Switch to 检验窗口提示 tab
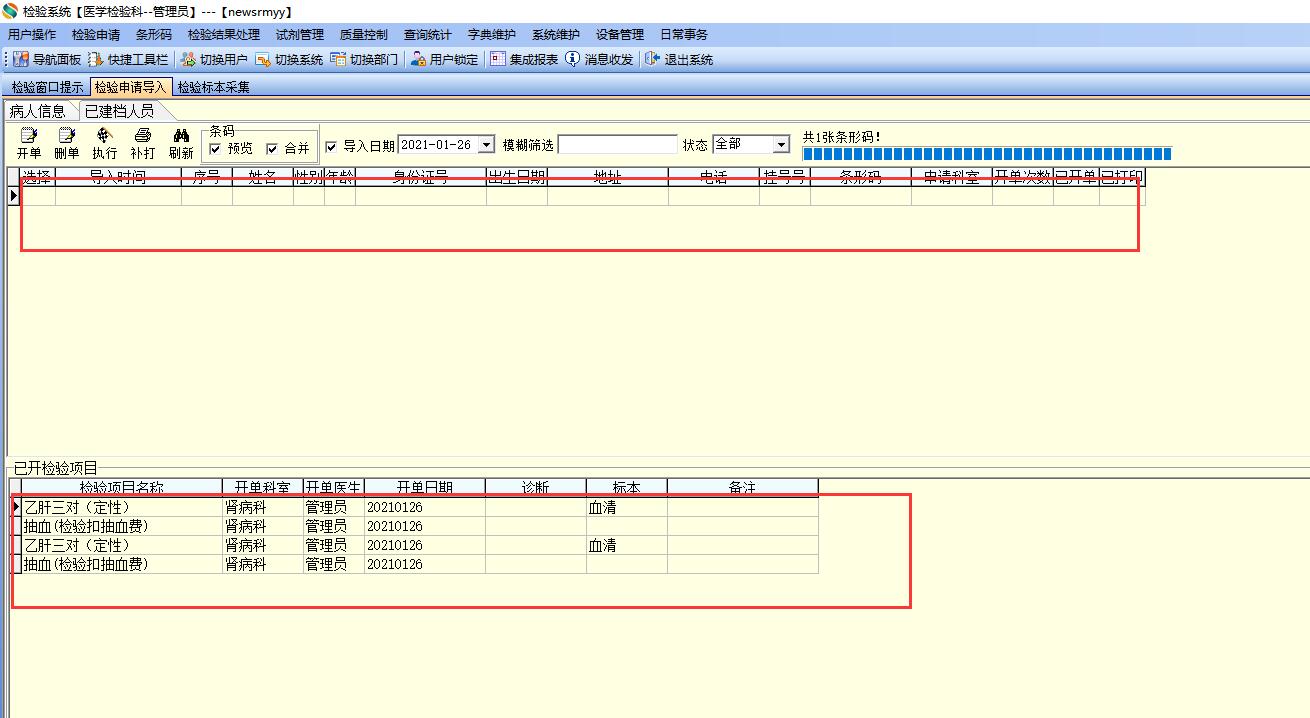 48,87
